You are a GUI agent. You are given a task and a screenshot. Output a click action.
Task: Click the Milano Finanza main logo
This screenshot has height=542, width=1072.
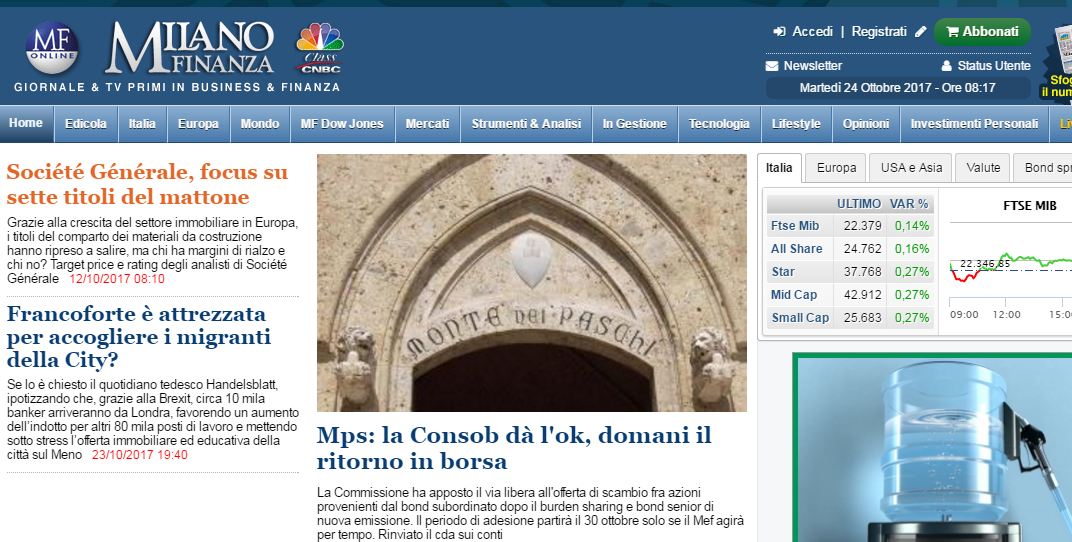click(190, 48)
